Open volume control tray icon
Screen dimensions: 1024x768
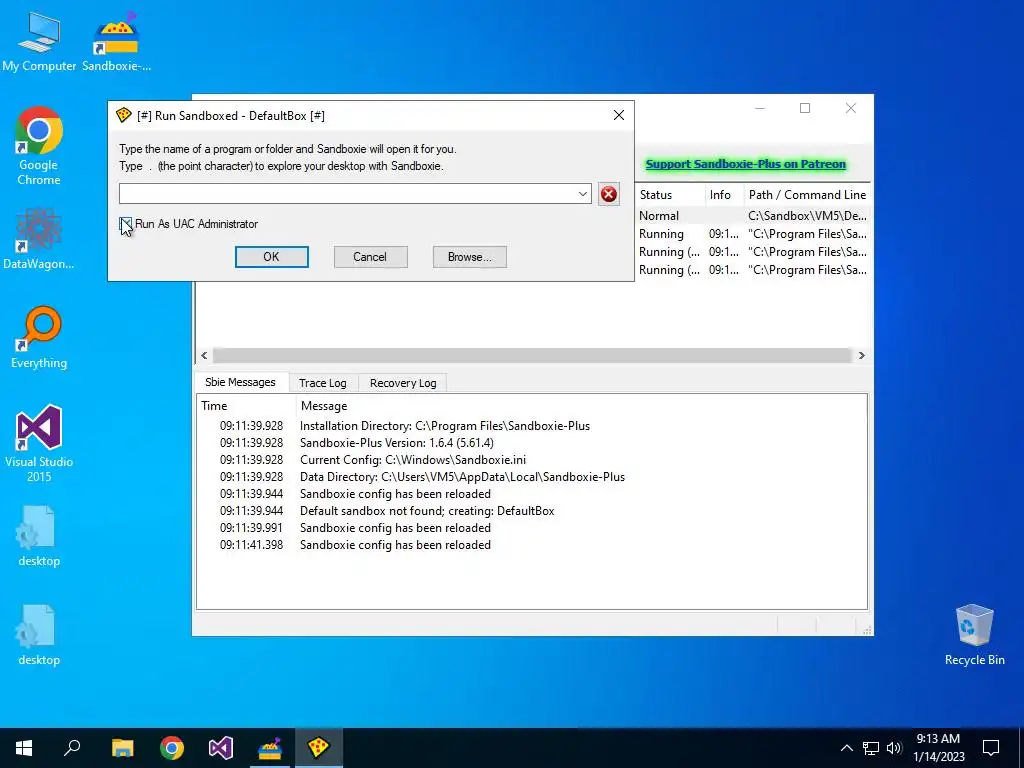click(894, 748)
